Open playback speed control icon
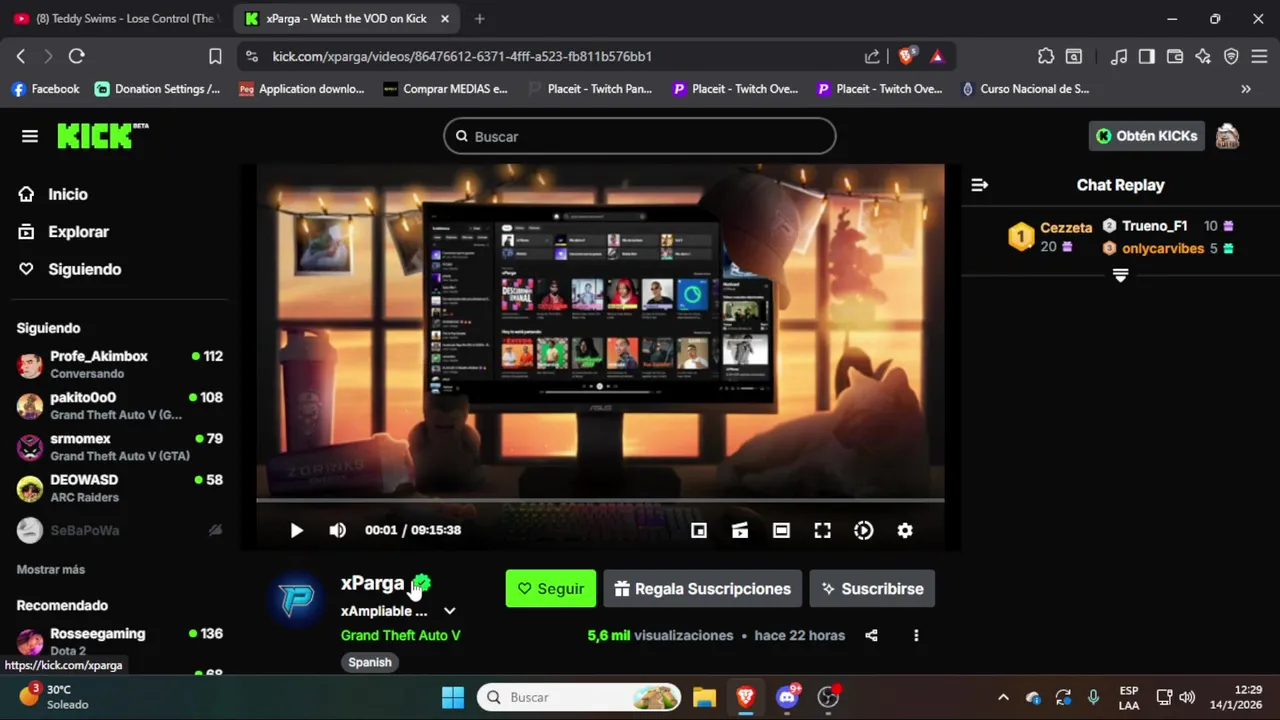Viewport: 1280px width, 720px height. (863, 530)
